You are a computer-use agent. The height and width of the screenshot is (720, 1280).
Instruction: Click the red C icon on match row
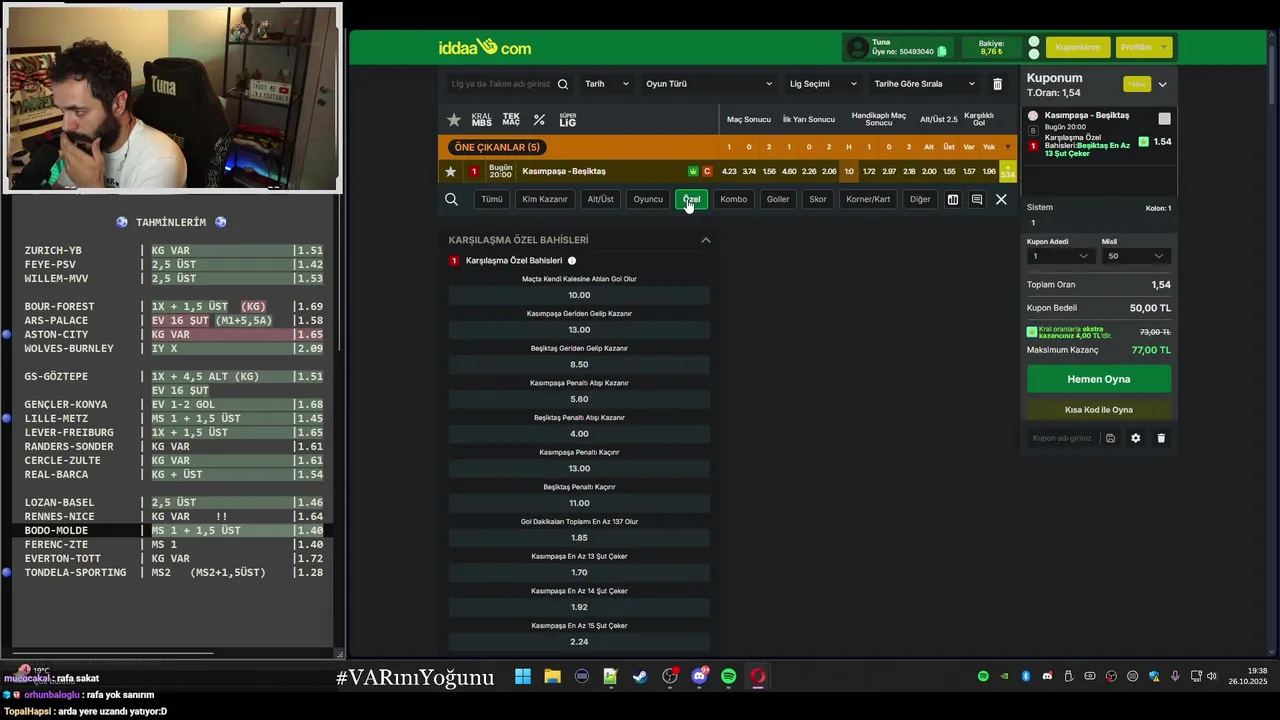click(707, 172)
